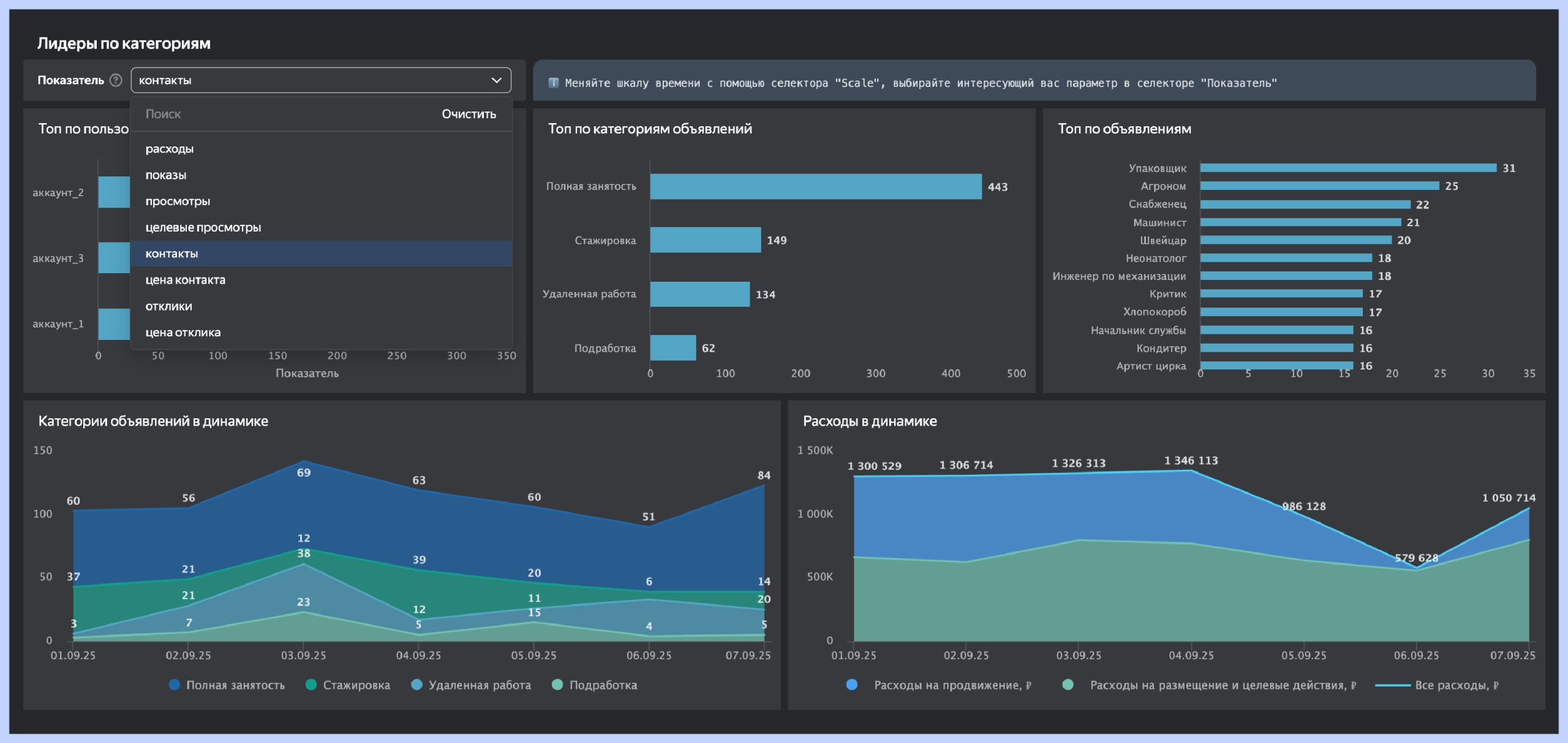Select целевые просмотры option
The image size is (1568, 743).
203,227
